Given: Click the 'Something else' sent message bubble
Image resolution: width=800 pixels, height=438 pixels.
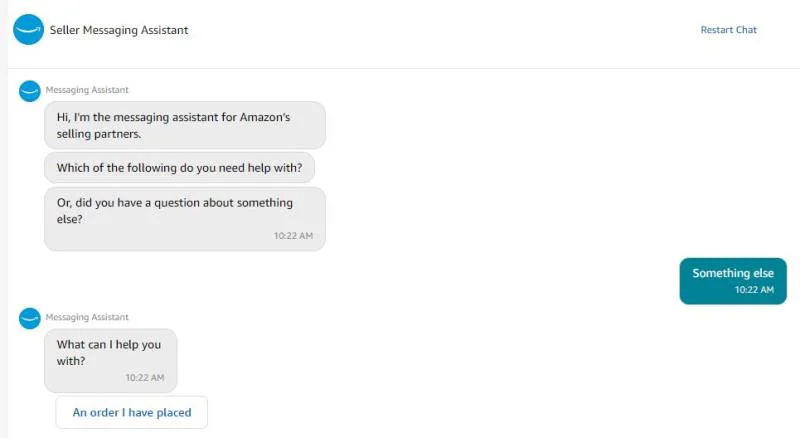Looking at the screenshot, I should [x=733, y=281].
